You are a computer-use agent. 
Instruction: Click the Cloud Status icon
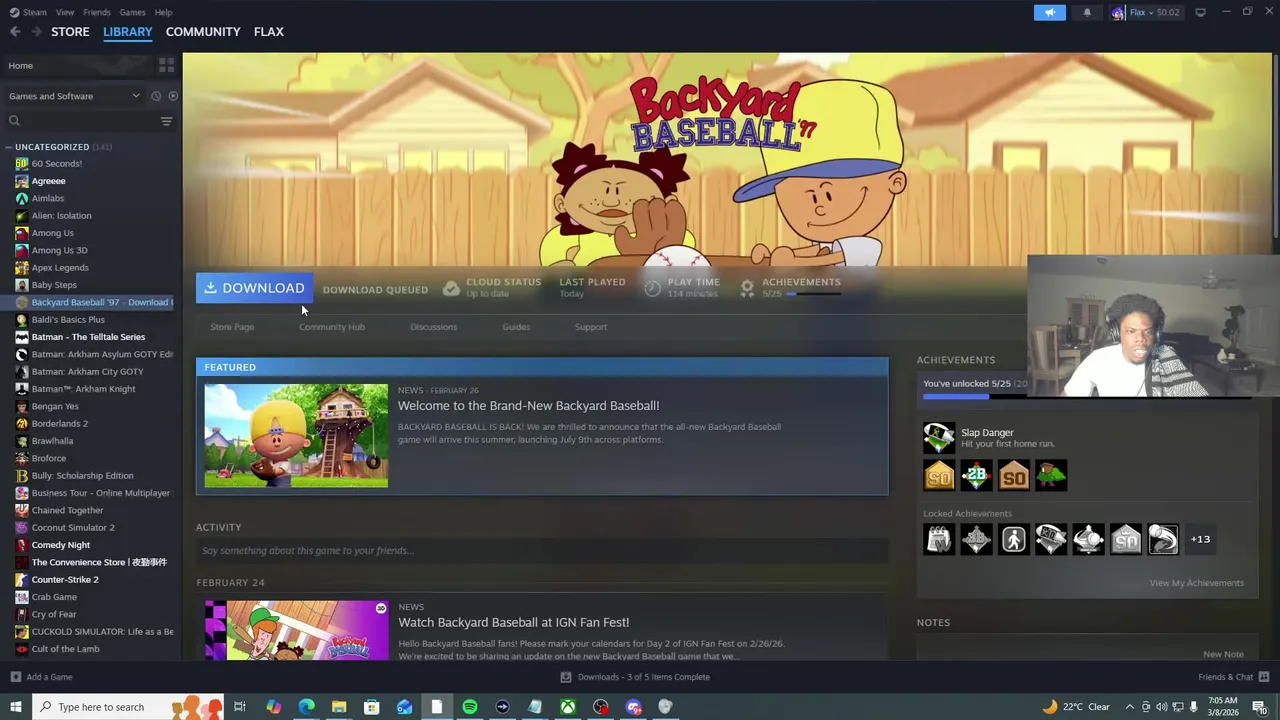pyautogui.click(x=451, y=288)
